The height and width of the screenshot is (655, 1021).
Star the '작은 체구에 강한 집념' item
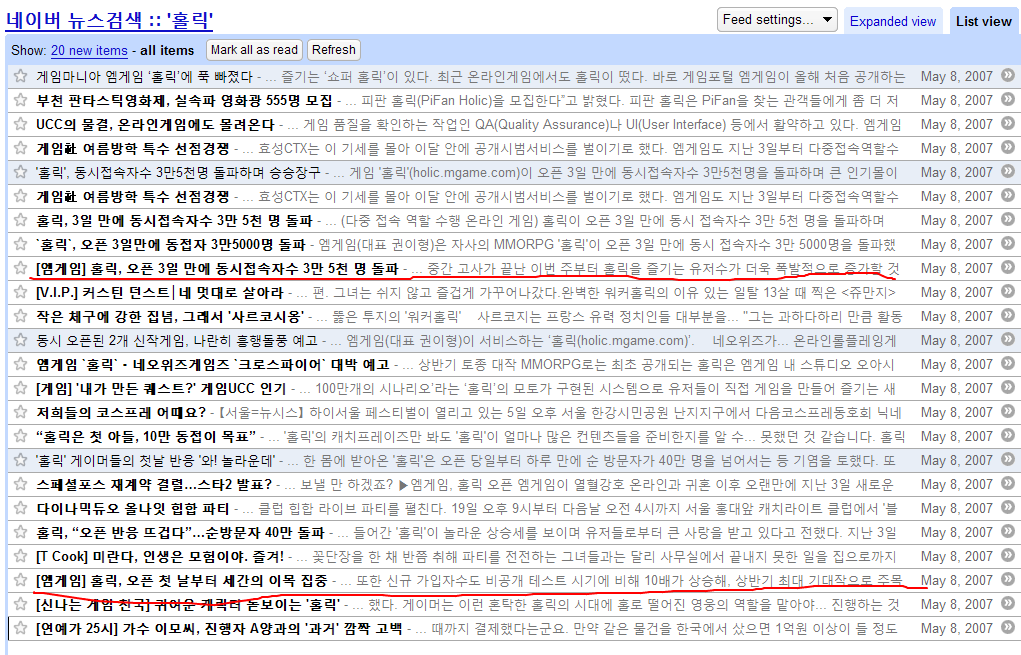pyautogui.click(x=20, y=316)
